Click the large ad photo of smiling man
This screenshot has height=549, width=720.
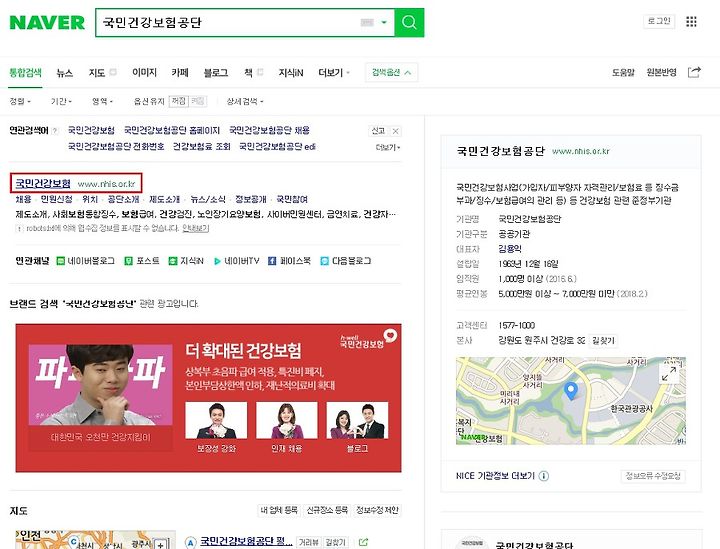tap(101, 385)
